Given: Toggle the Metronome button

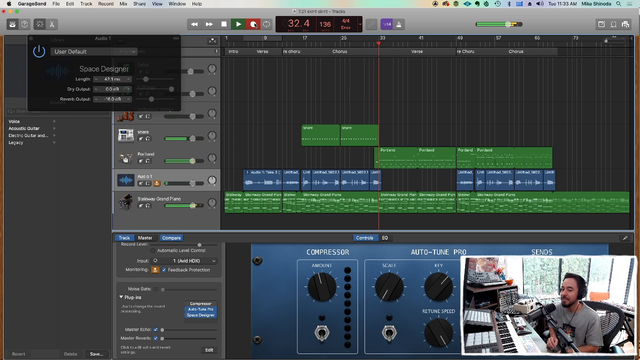Looking at the screenshot, I should click(399, 24).
